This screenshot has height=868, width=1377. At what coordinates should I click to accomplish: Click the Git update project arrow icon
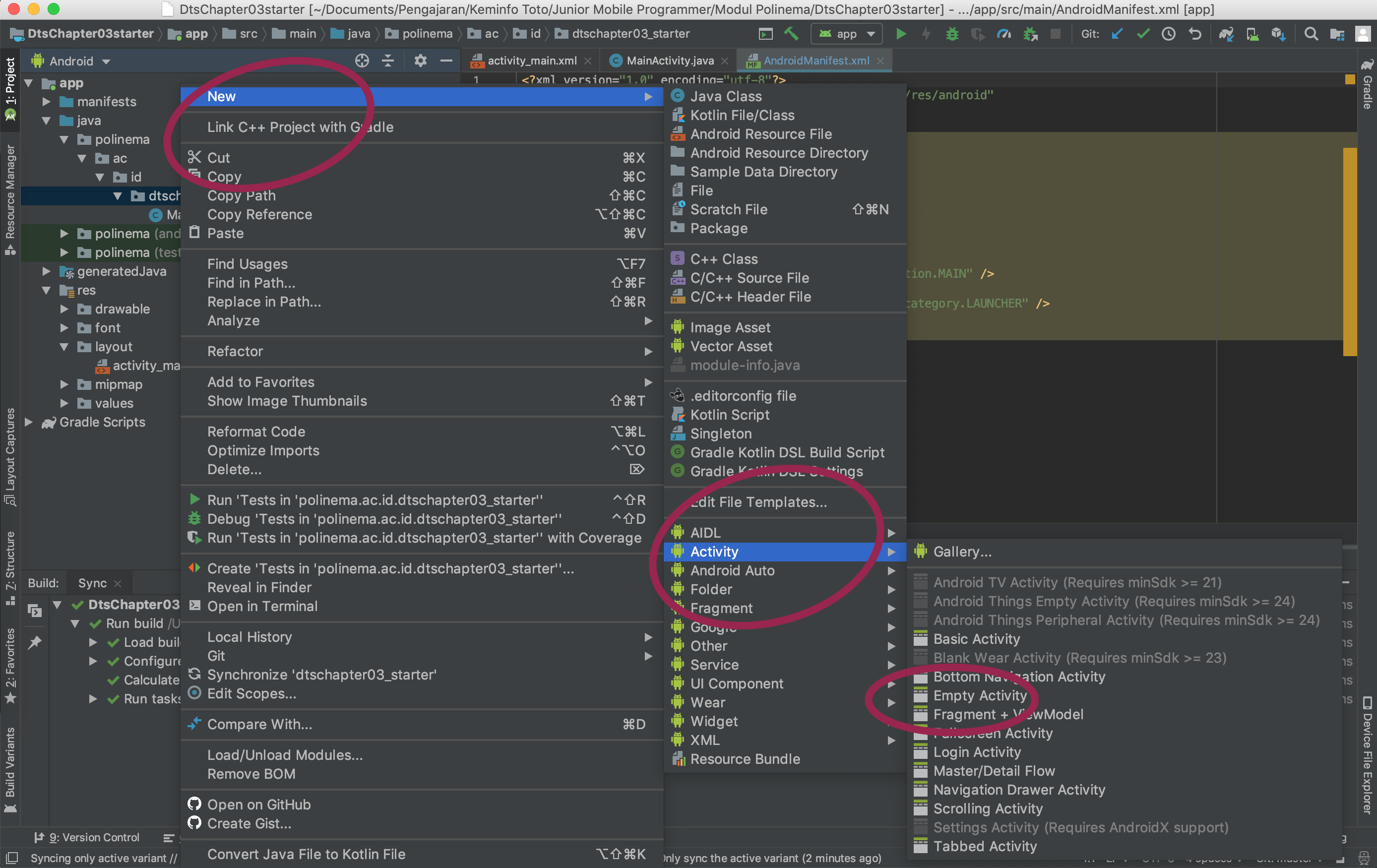coord(1117,34)
